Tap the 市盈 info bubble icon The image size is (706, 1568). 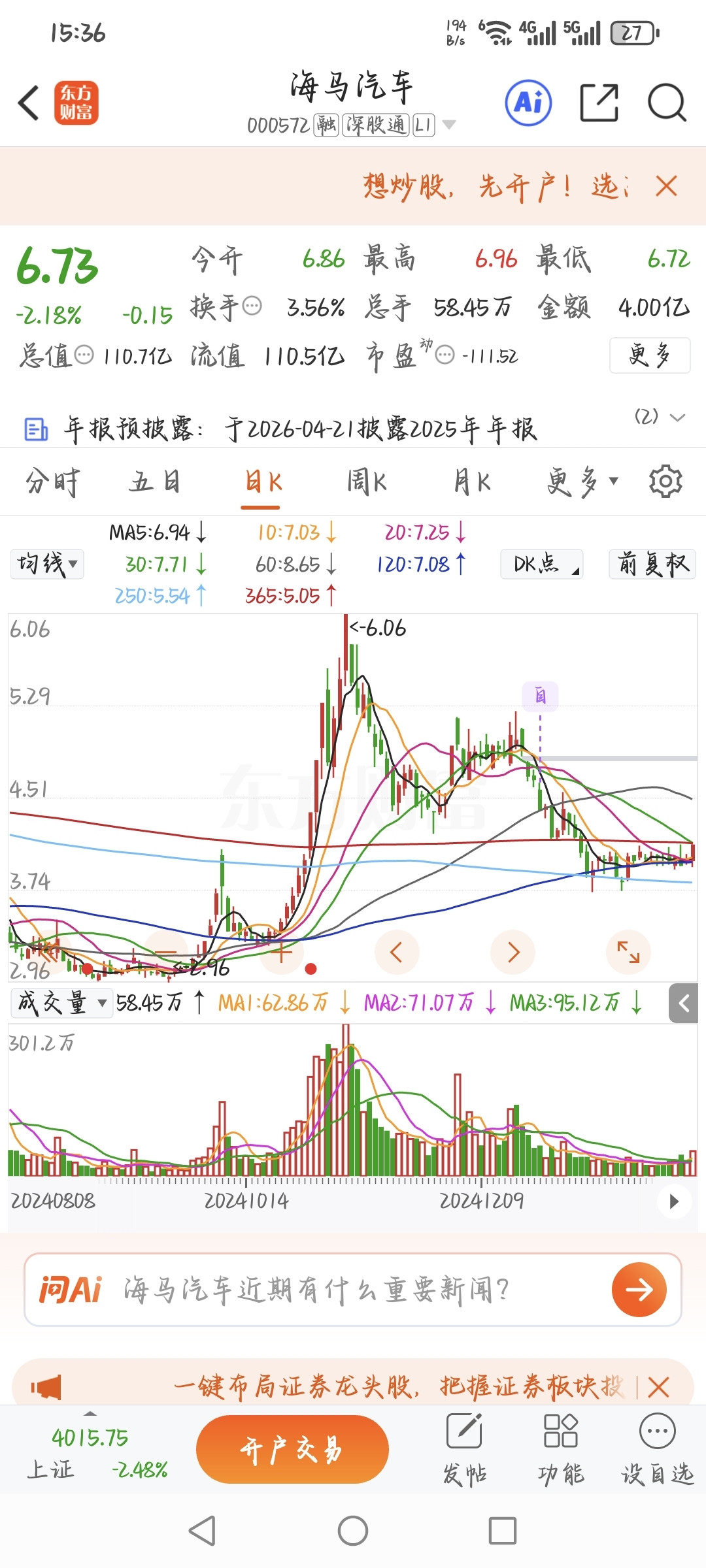pos(445,355)
